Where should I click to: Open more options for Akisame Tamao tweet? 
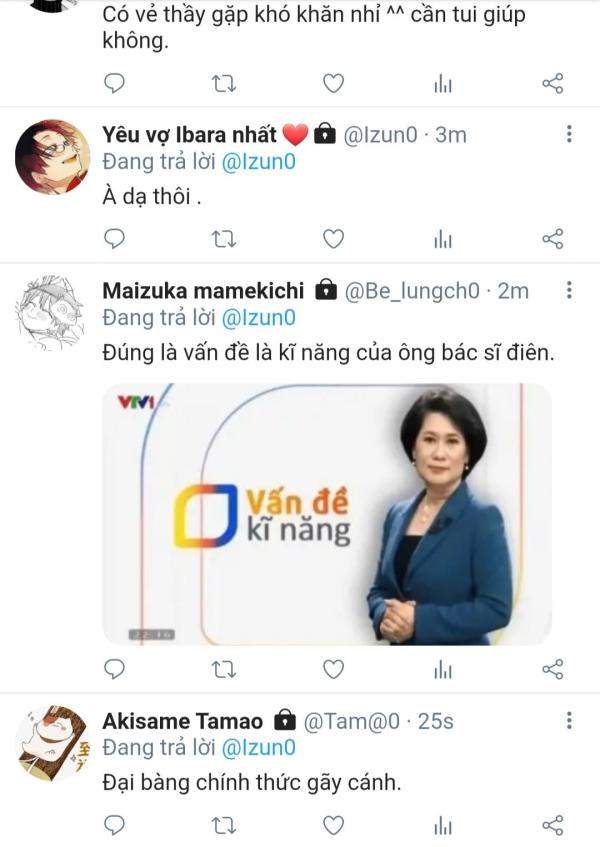click(569, 720)
